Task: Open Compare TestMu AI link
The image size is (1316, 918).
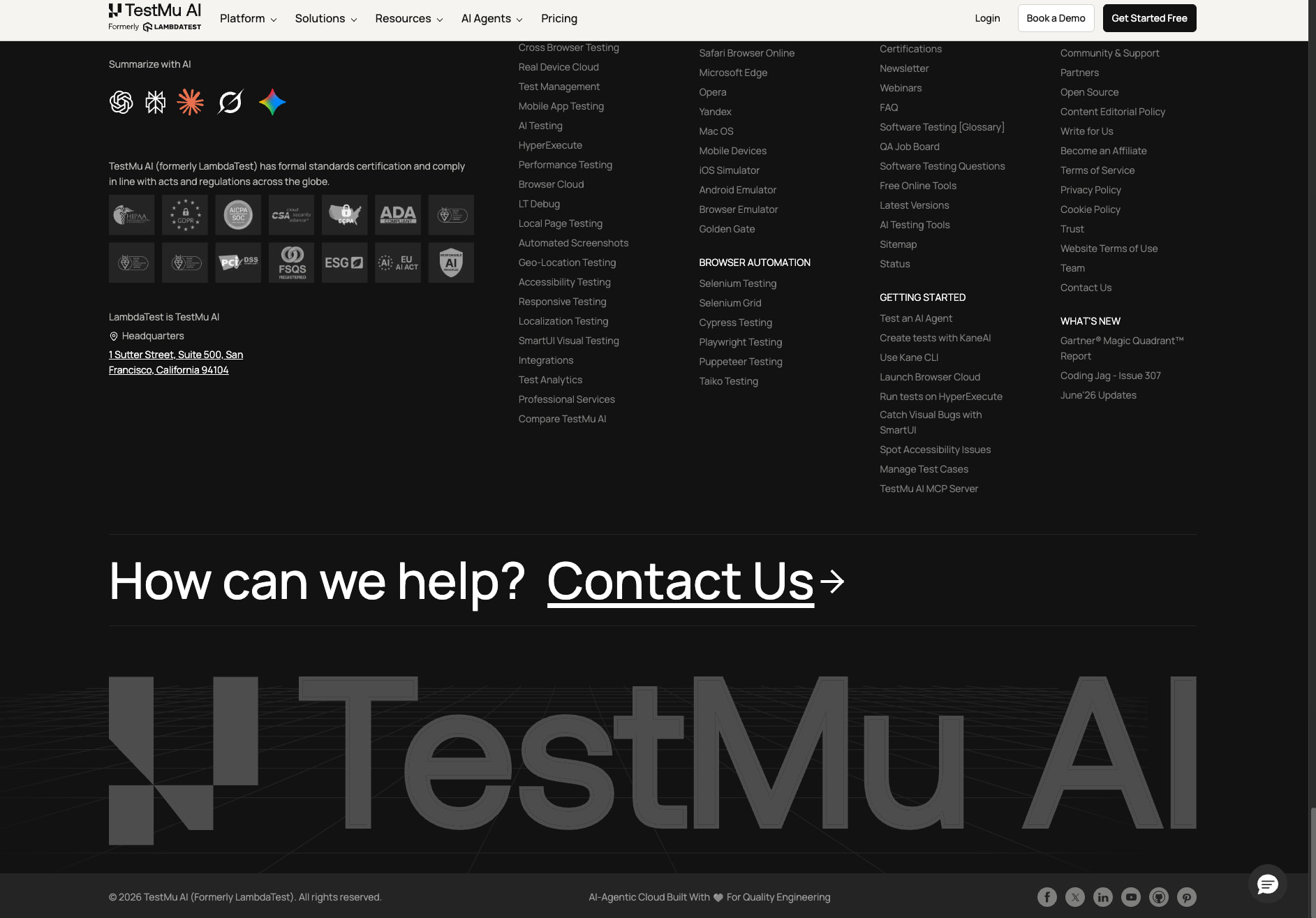Action: 562,419
